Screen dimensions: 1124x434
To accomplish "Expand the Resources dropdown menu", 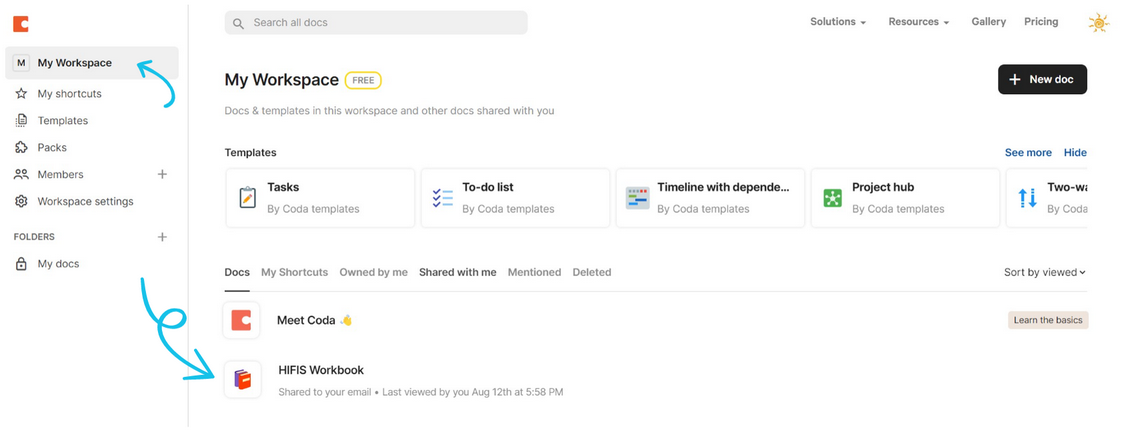I will tap(918, 22).
